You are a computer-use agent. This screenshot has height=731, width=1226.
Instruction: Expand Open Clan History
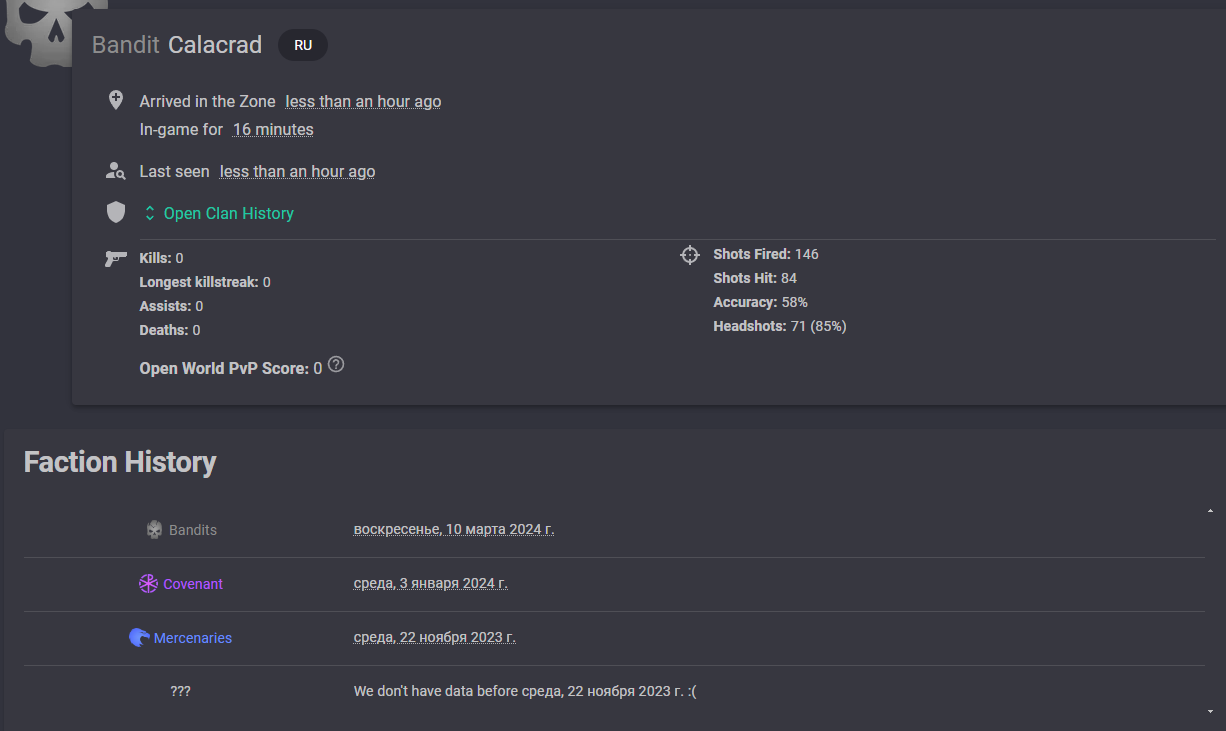pos(218,213)
